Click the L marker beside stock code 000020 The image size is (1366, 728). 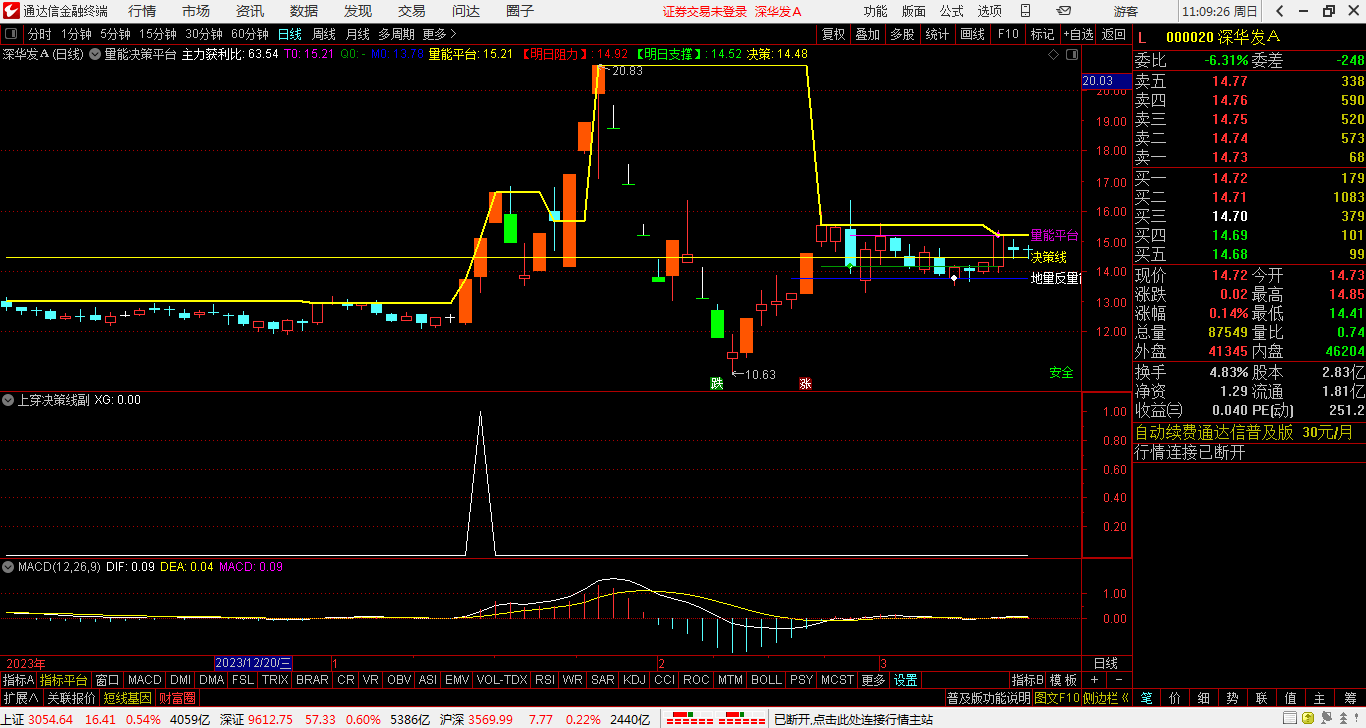[1142, 37]
